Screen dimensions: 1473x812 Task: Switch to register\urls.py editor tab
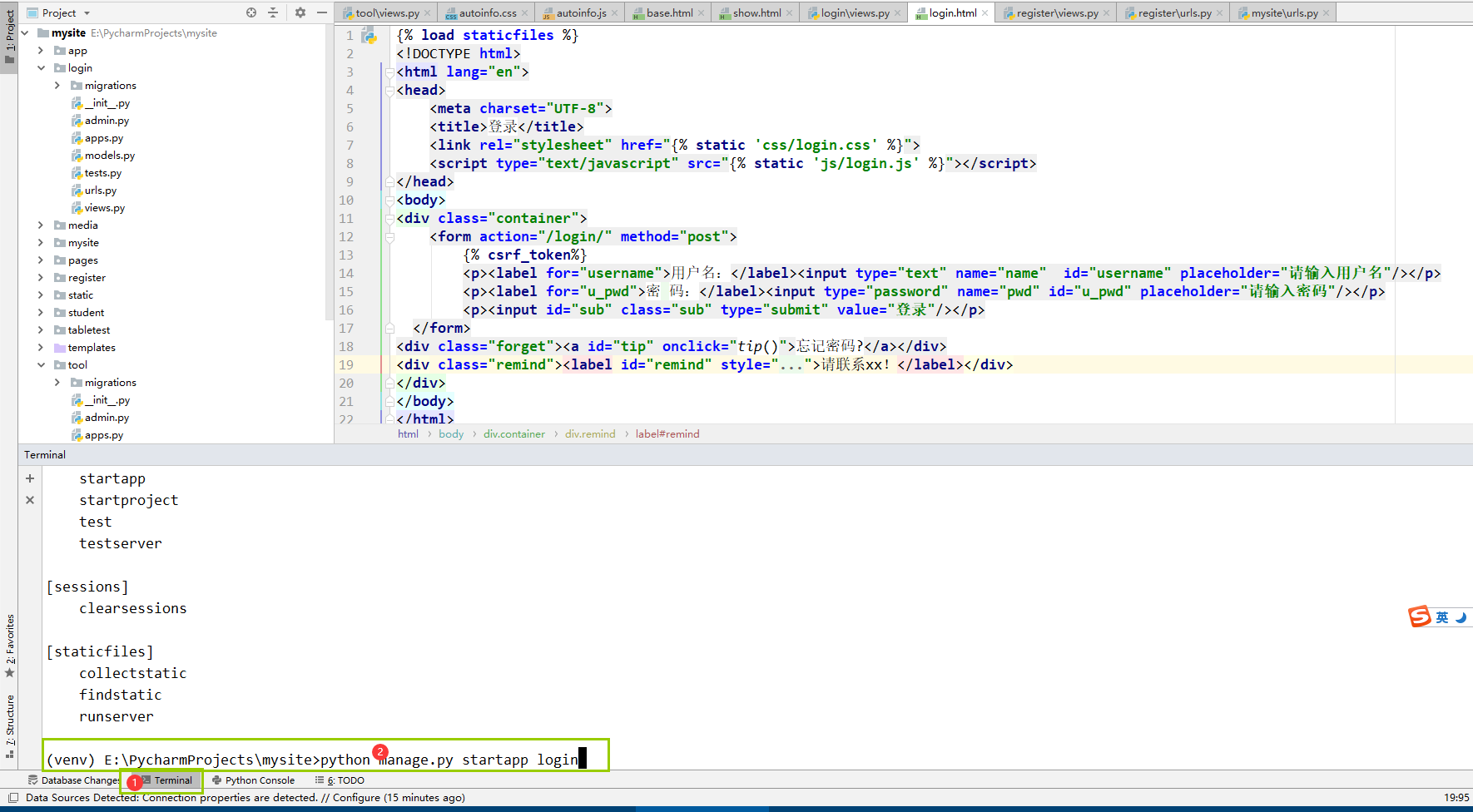coord(1174,12)
